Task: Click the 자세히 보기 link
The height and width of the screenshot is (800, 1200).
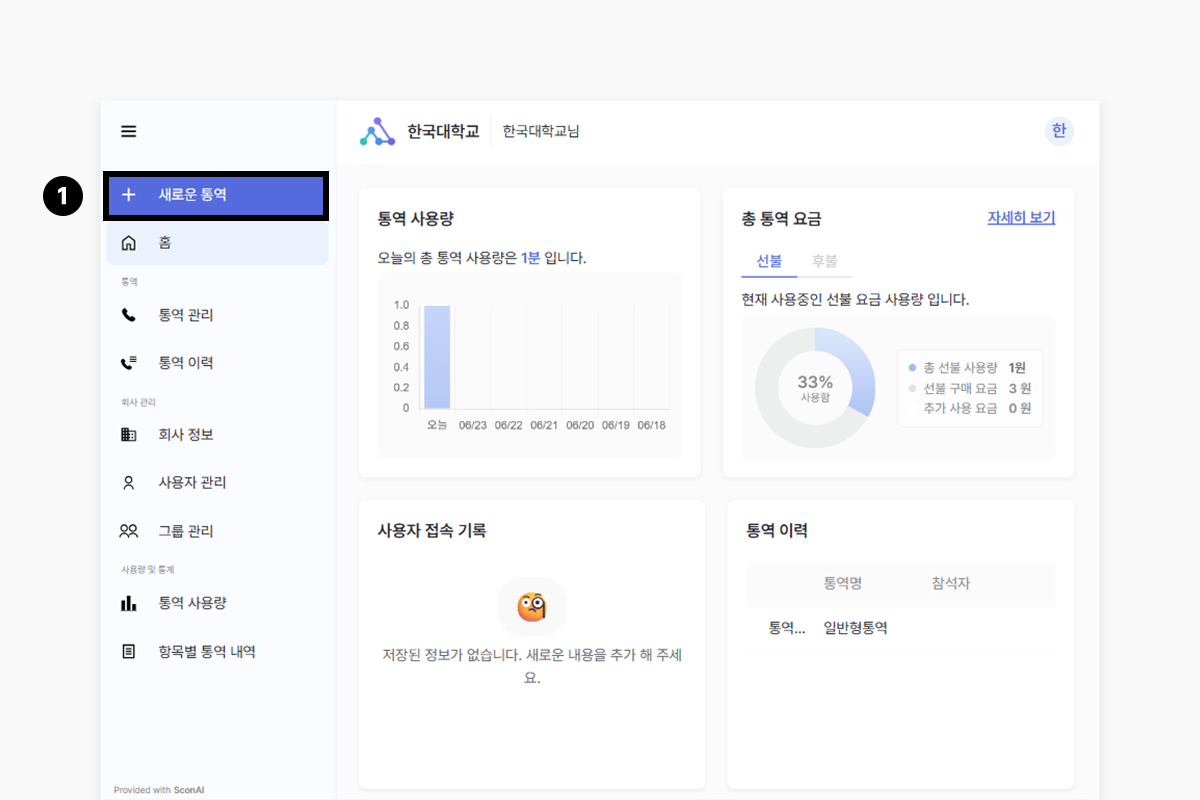Action: pos(1021,218)
